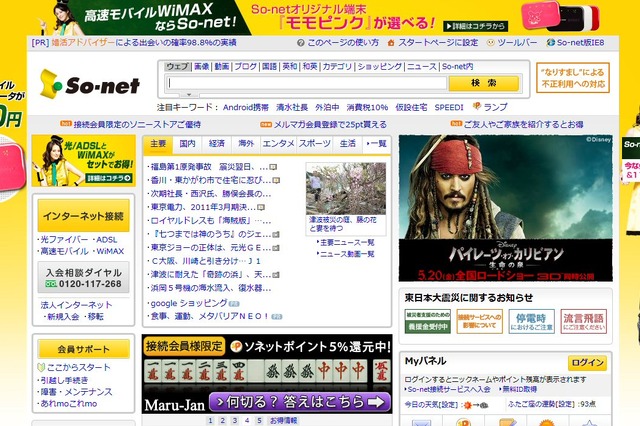This screenshot has width=640, height=426.
Task: Click the 会員サポート yellow button
Action: [84, 349]
